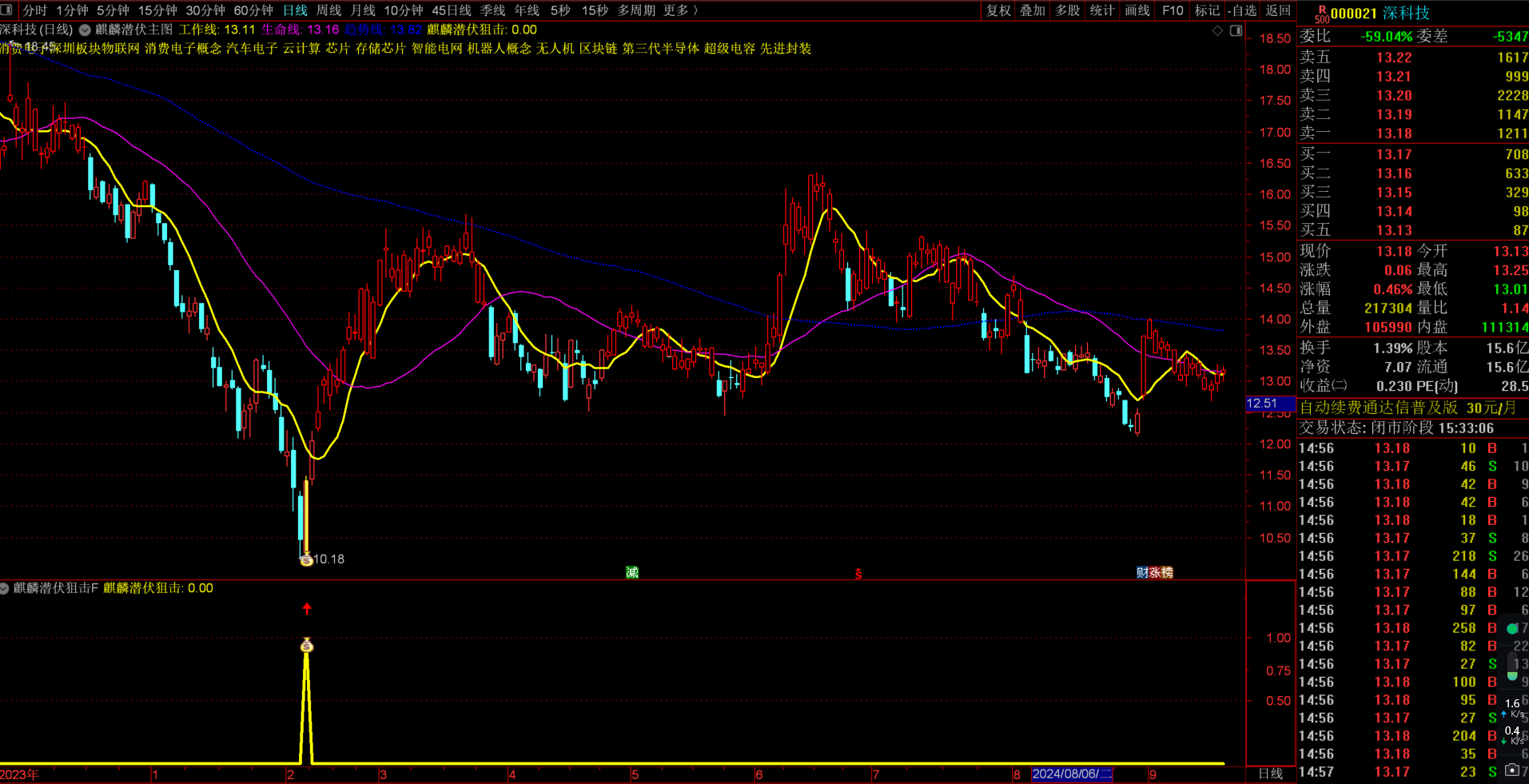The image size is (1529, 784).
Task: Click the money-bag signal marker at 10.18 low
Action: point(306,560)
